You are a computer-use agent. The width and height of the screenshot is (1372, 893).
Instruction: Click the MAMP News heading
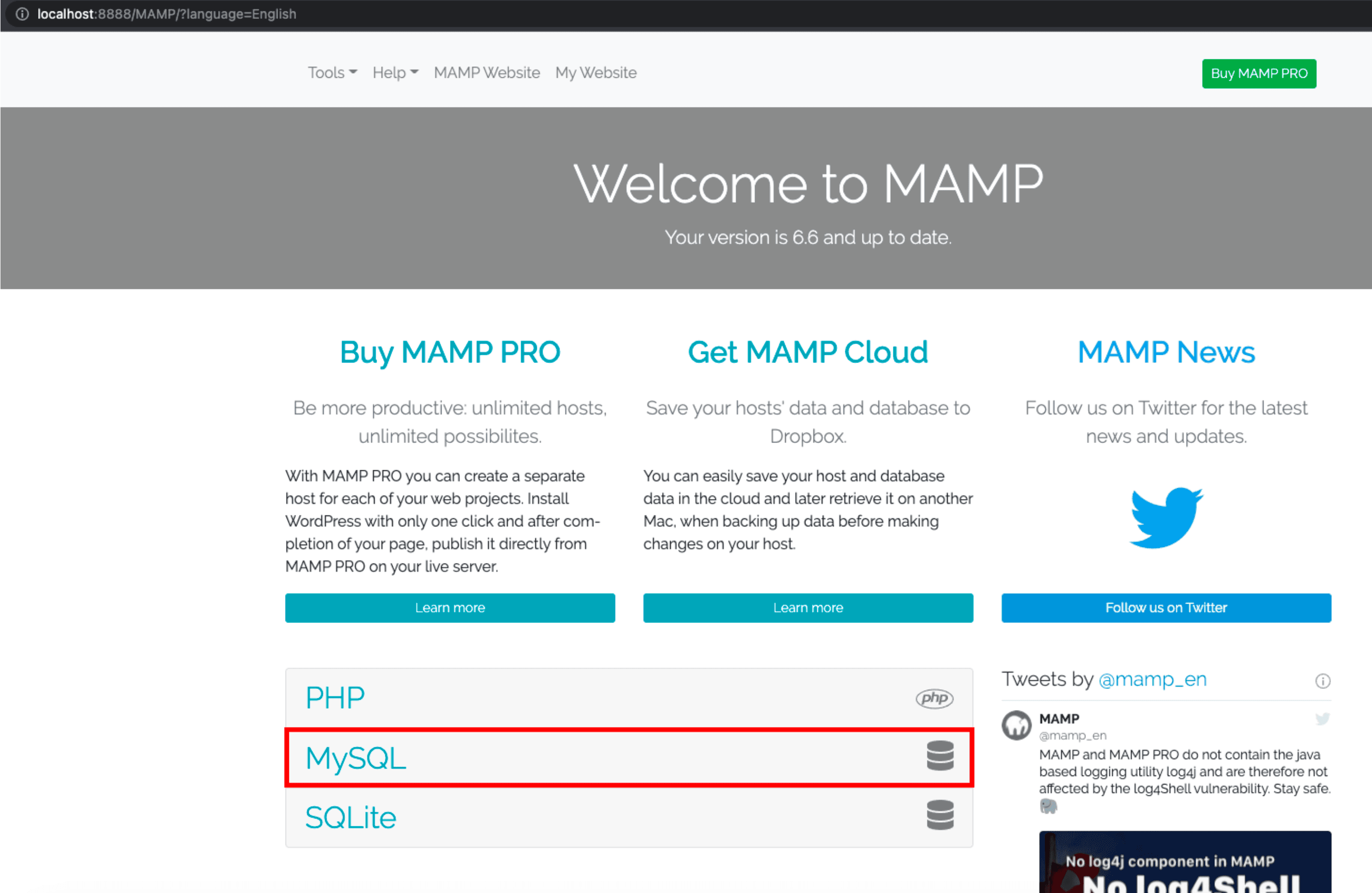point(1166,352)
